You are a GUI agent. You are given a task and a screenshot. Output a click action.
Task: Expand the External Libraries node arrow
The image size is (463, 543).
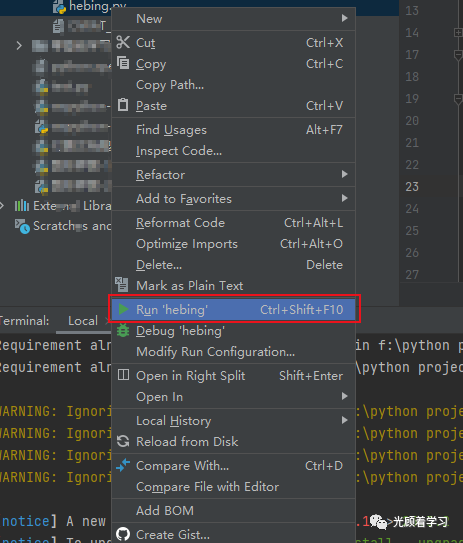point(2,206)
